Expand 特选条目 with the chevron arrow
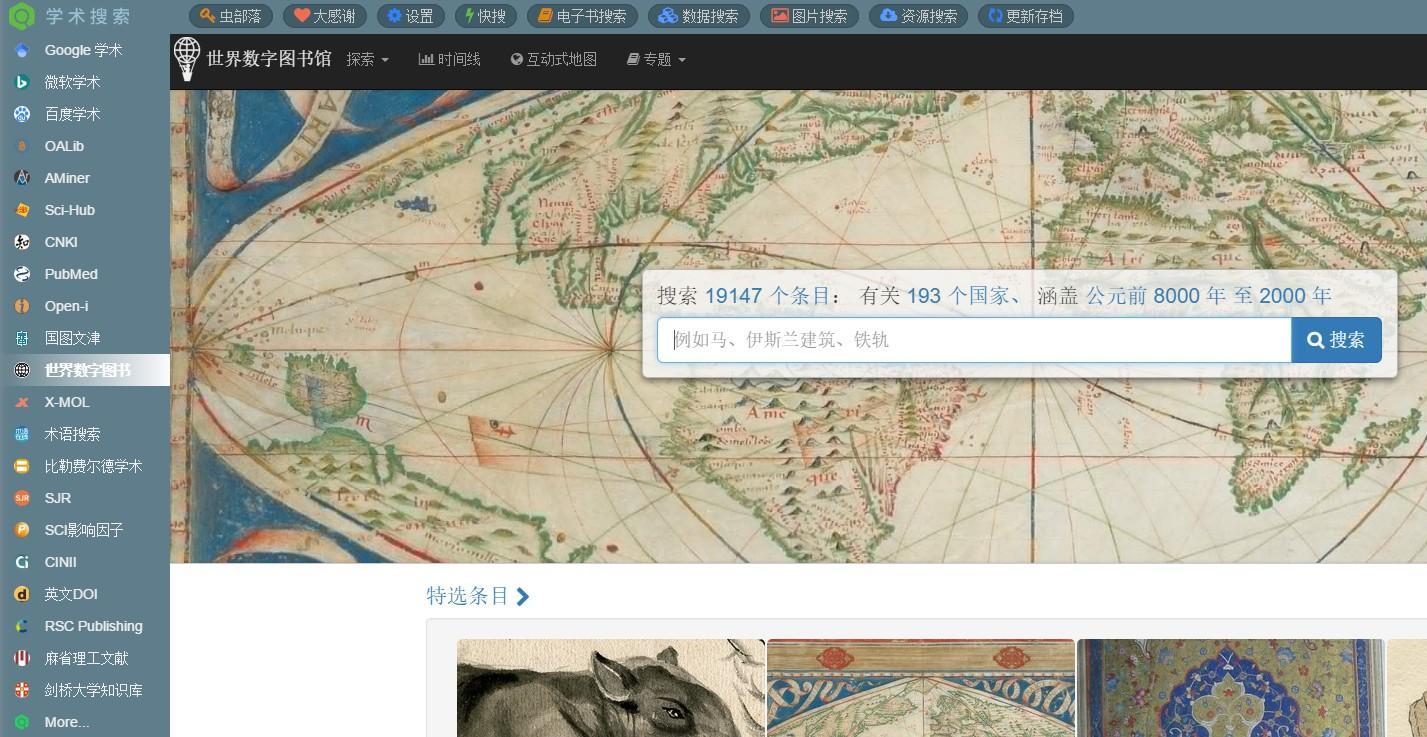The height and width of the screenshot is (737, 1427). tap(523, 597)
